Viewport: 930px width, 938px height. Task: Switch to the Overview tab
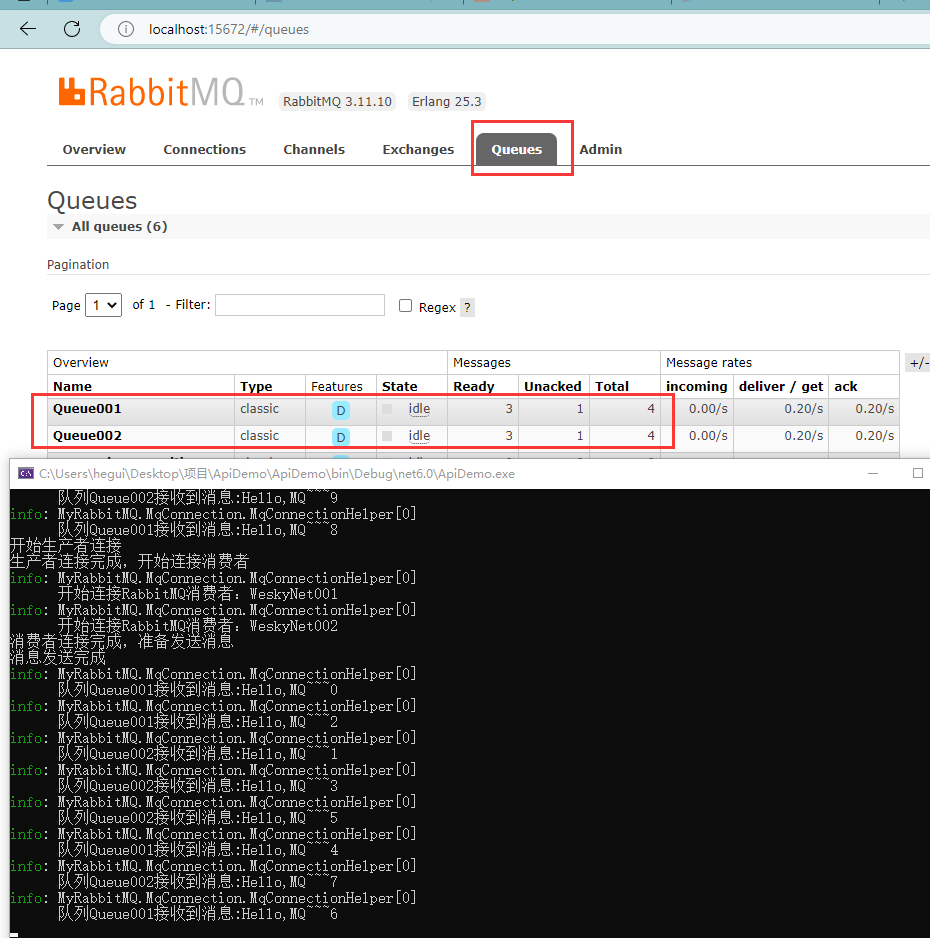[x=94, y=150]
